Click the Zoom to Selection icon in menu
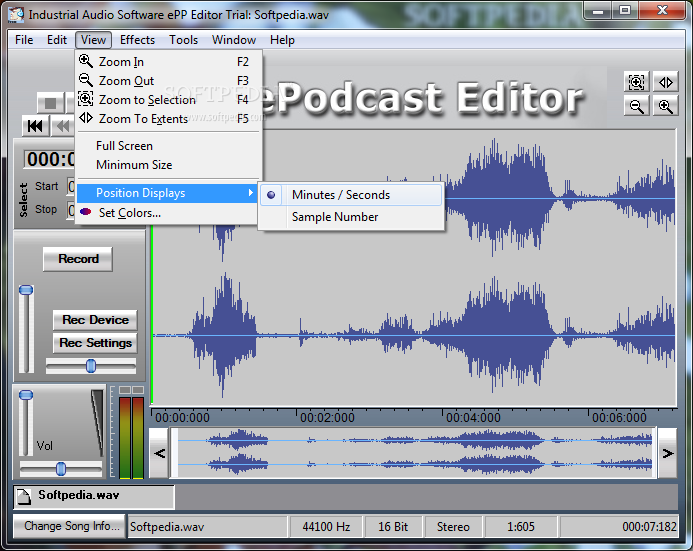Viewport: 693px width, 551px height. (x=85, y=99)
